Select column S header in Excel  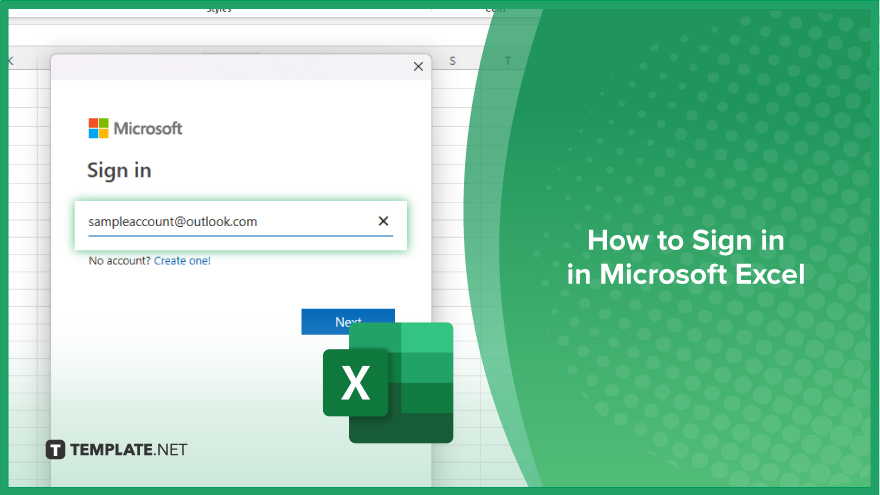coord(452,61)
